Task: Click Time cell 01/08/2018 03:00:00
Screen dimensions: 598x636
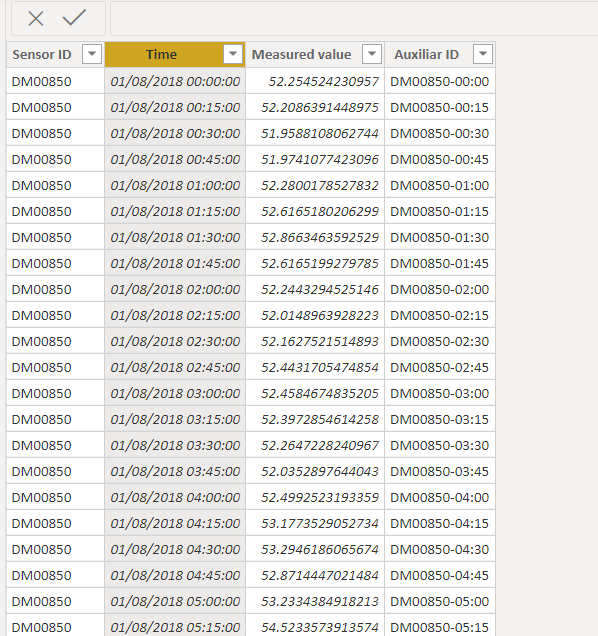Action: (175, 393)
